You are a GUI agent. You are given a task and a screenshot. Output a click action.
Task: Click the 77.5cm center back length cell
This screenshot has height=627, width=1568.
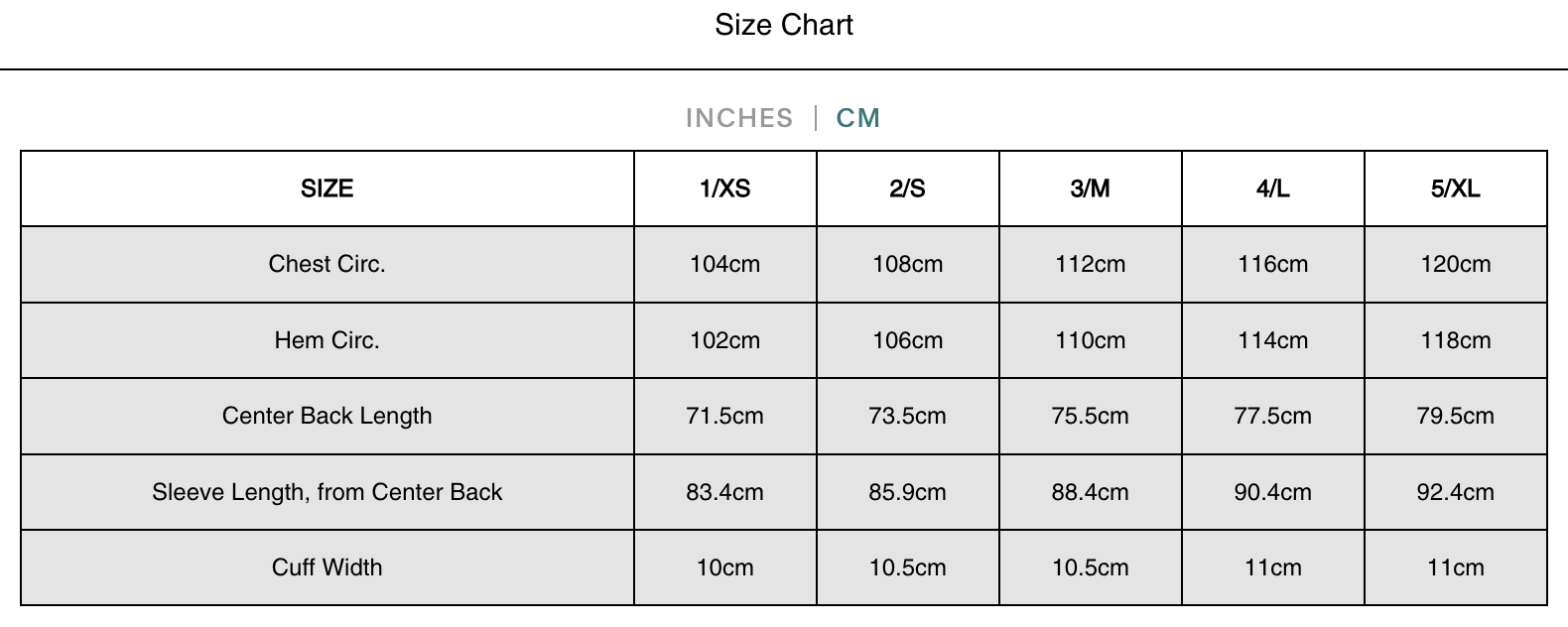click(x=1272, y=416)
